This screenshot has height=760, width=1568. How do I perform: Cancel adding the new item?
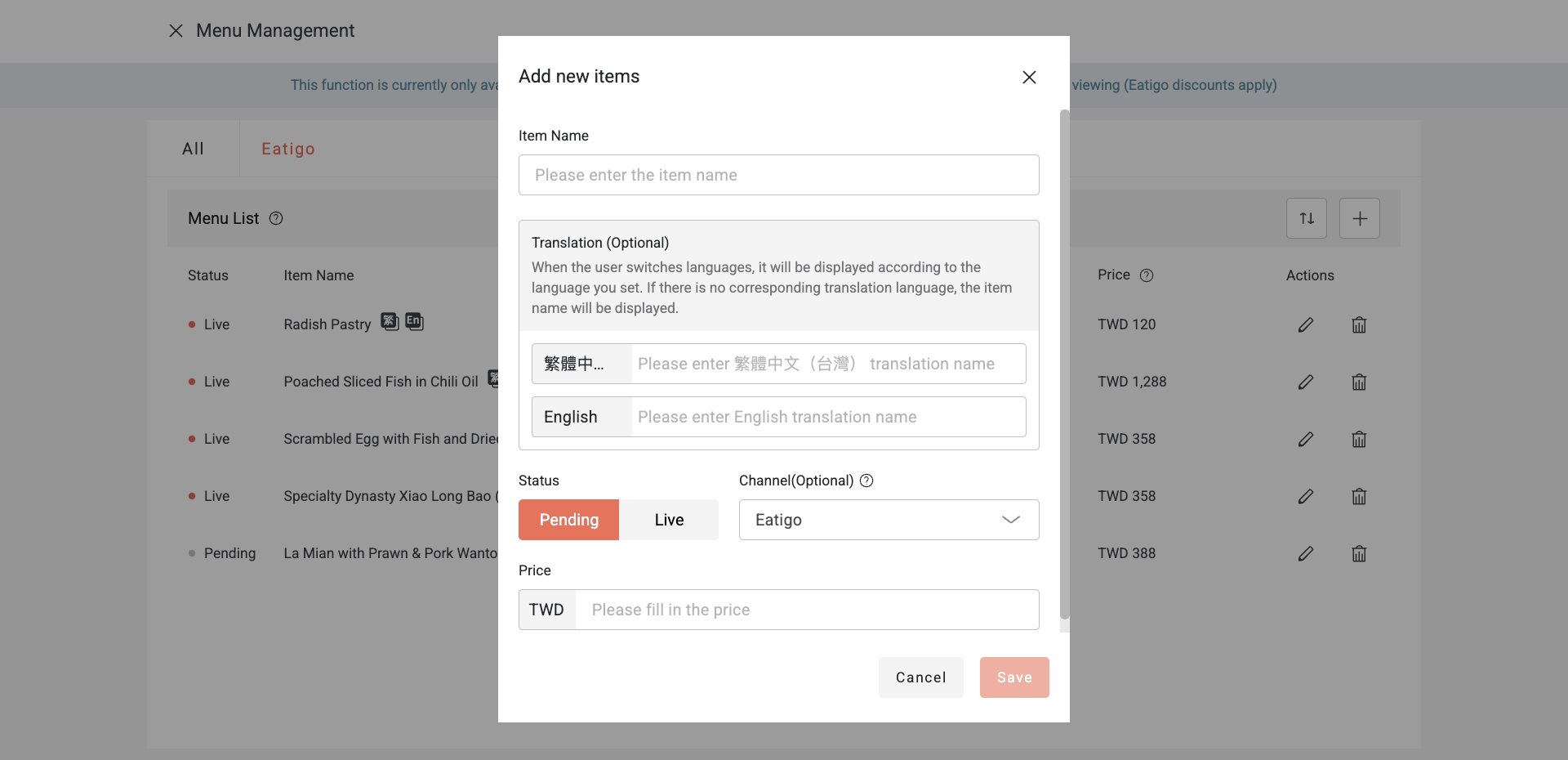(x=920, y=677)
